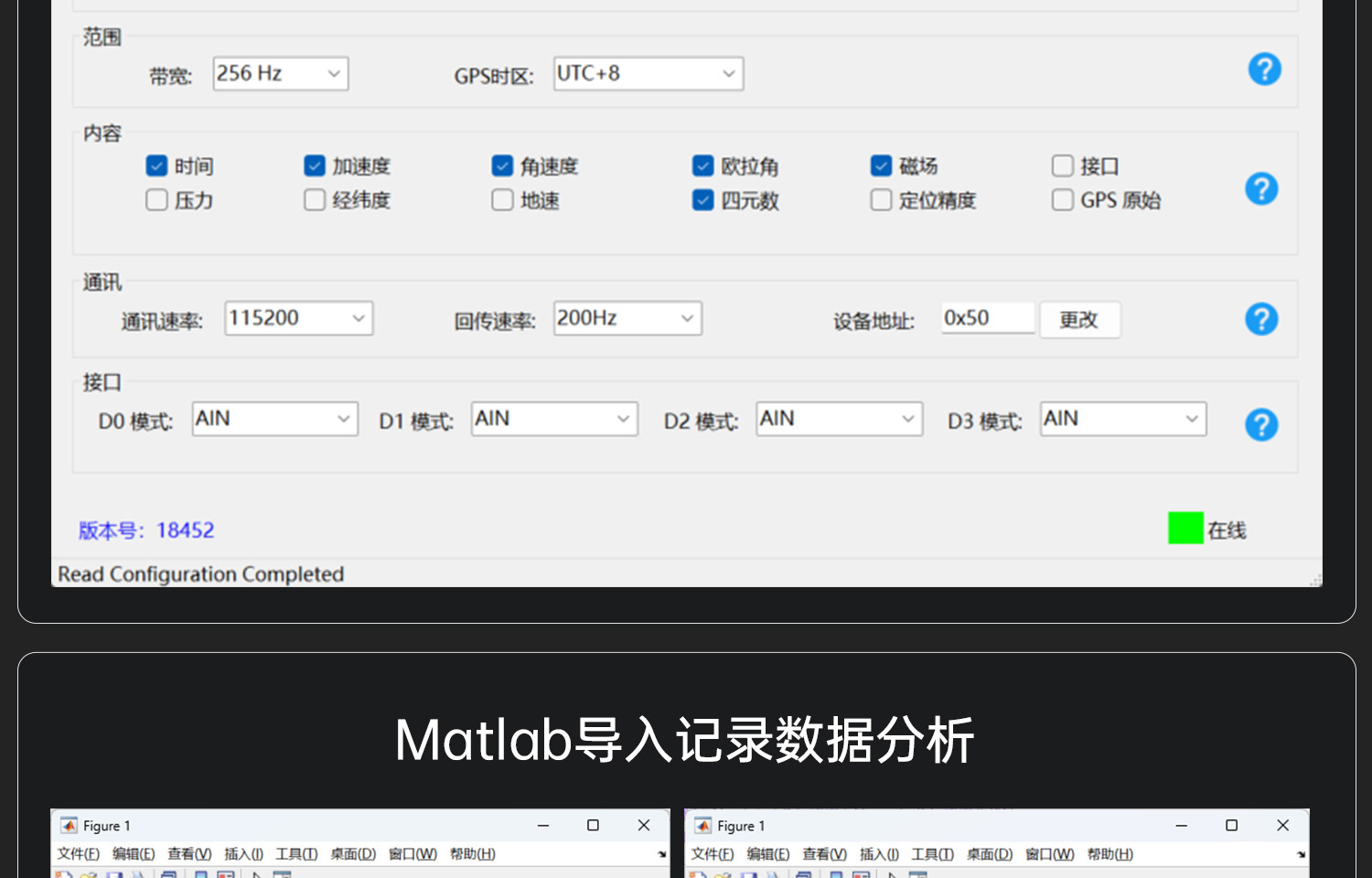Click dock arrow icon in left Figure 1 menu bar

661,854
